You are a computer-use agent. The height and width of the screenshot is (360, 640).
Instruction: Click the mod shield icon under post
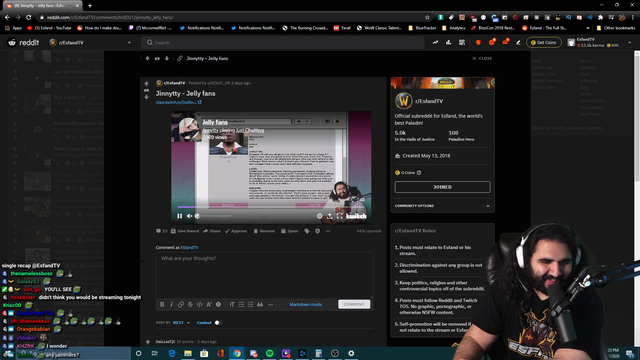pyautogui.click(x=318, y=231)
